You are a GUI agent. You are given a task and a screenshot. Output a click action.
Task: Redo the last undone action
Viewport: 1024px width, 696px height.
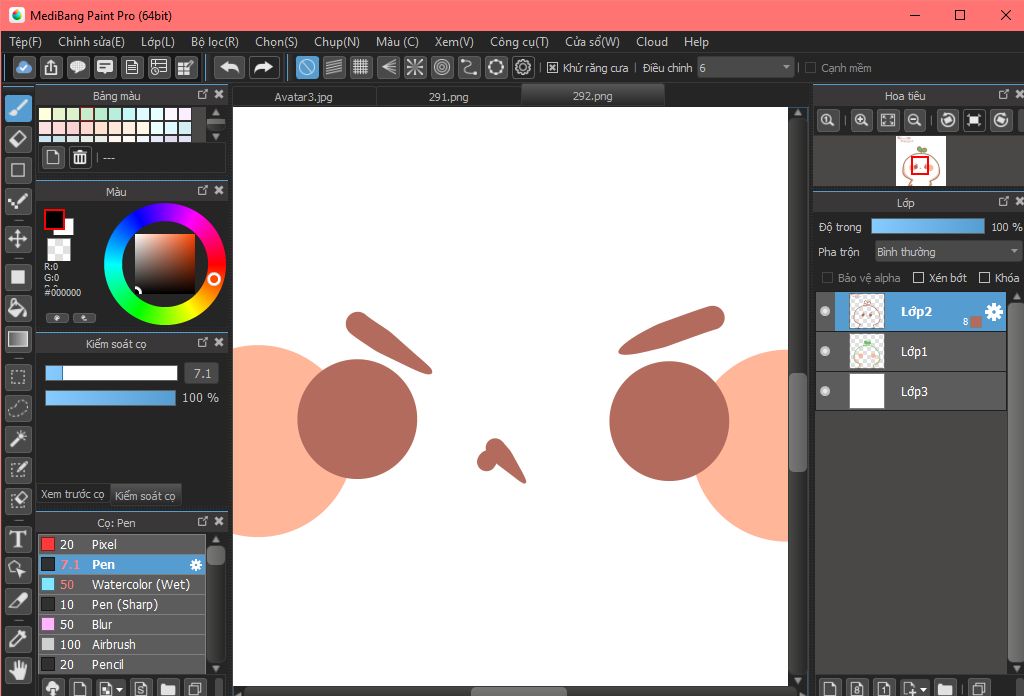click(263, 67)
